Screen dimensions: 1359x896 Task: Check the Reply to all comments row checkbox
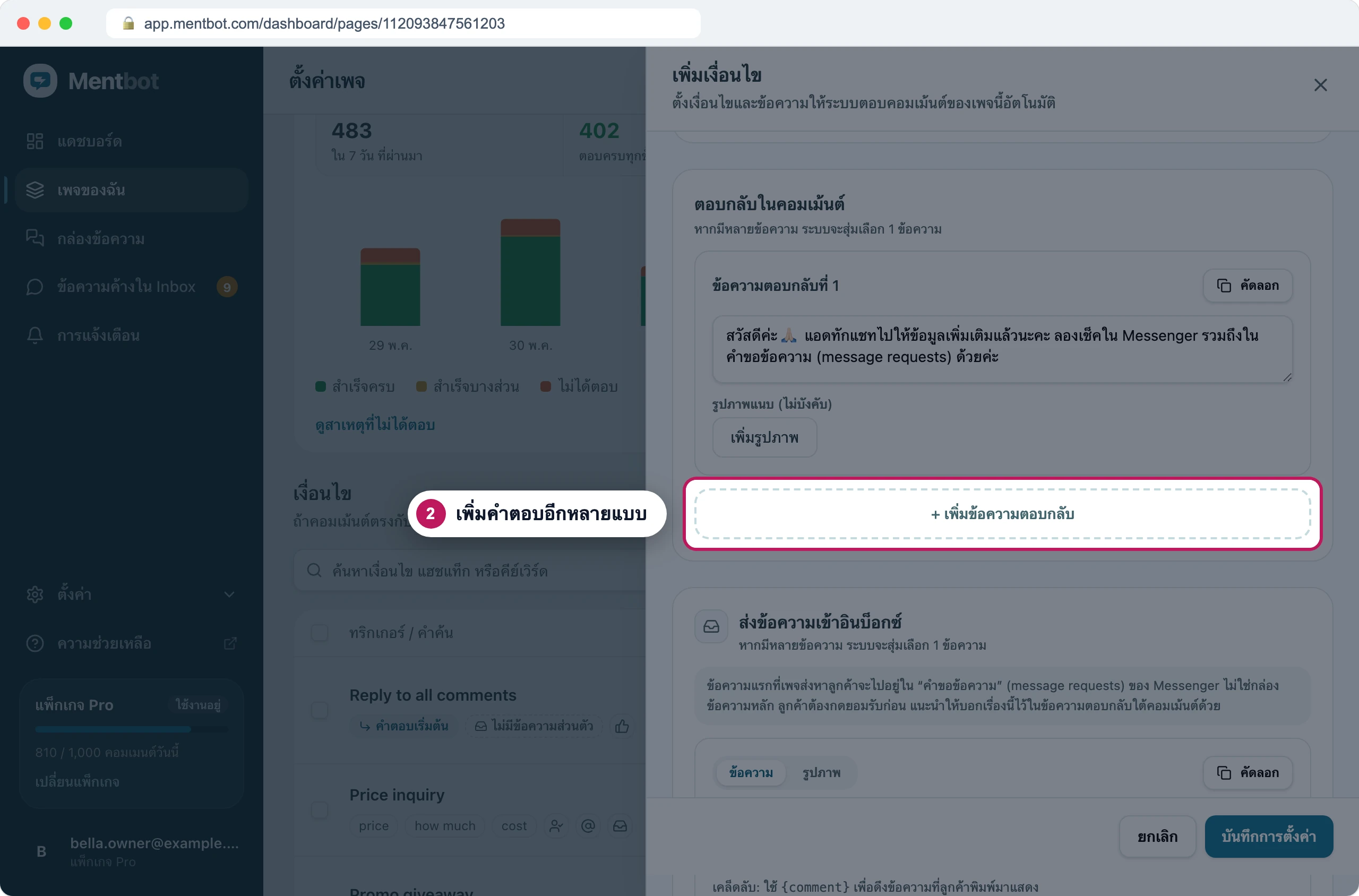point(320,710)
